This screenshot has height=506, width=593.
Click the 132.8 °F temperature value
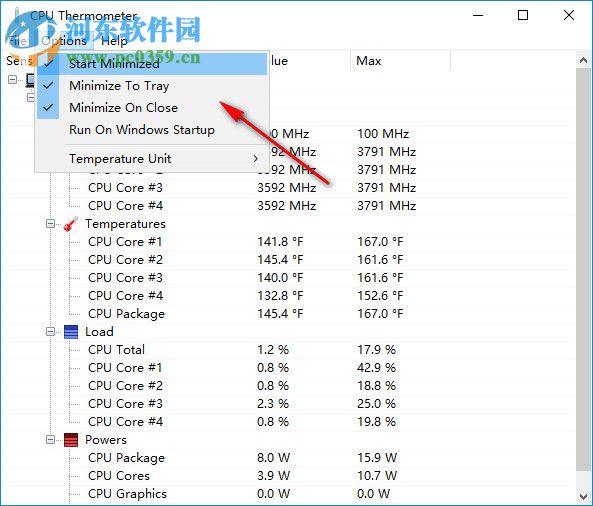pos(280,296)
